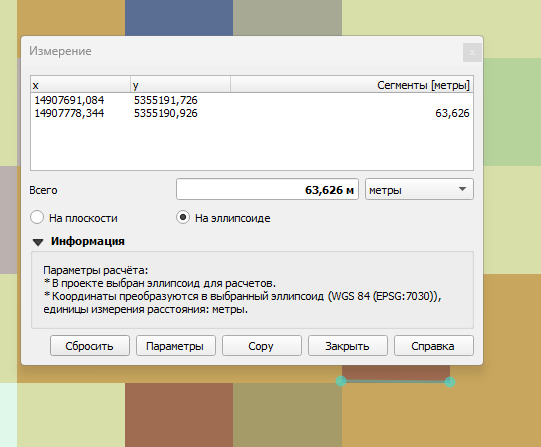Open help via the 'Справка' button
The width and height of the screenshot is (541, 447).
pos(434,346)
